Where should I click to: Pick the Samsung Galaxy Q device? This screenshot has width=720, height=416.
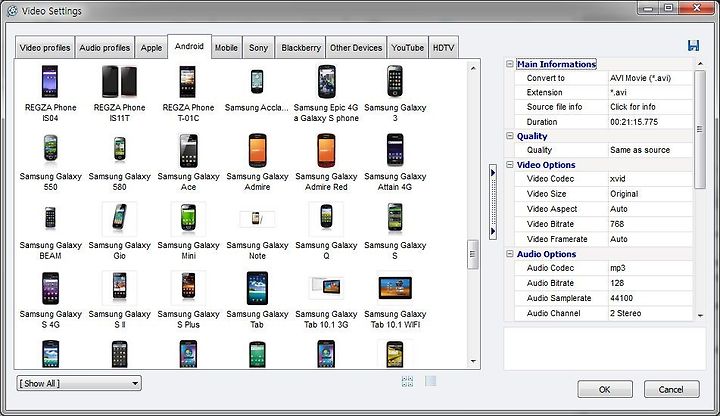(326, 217)
